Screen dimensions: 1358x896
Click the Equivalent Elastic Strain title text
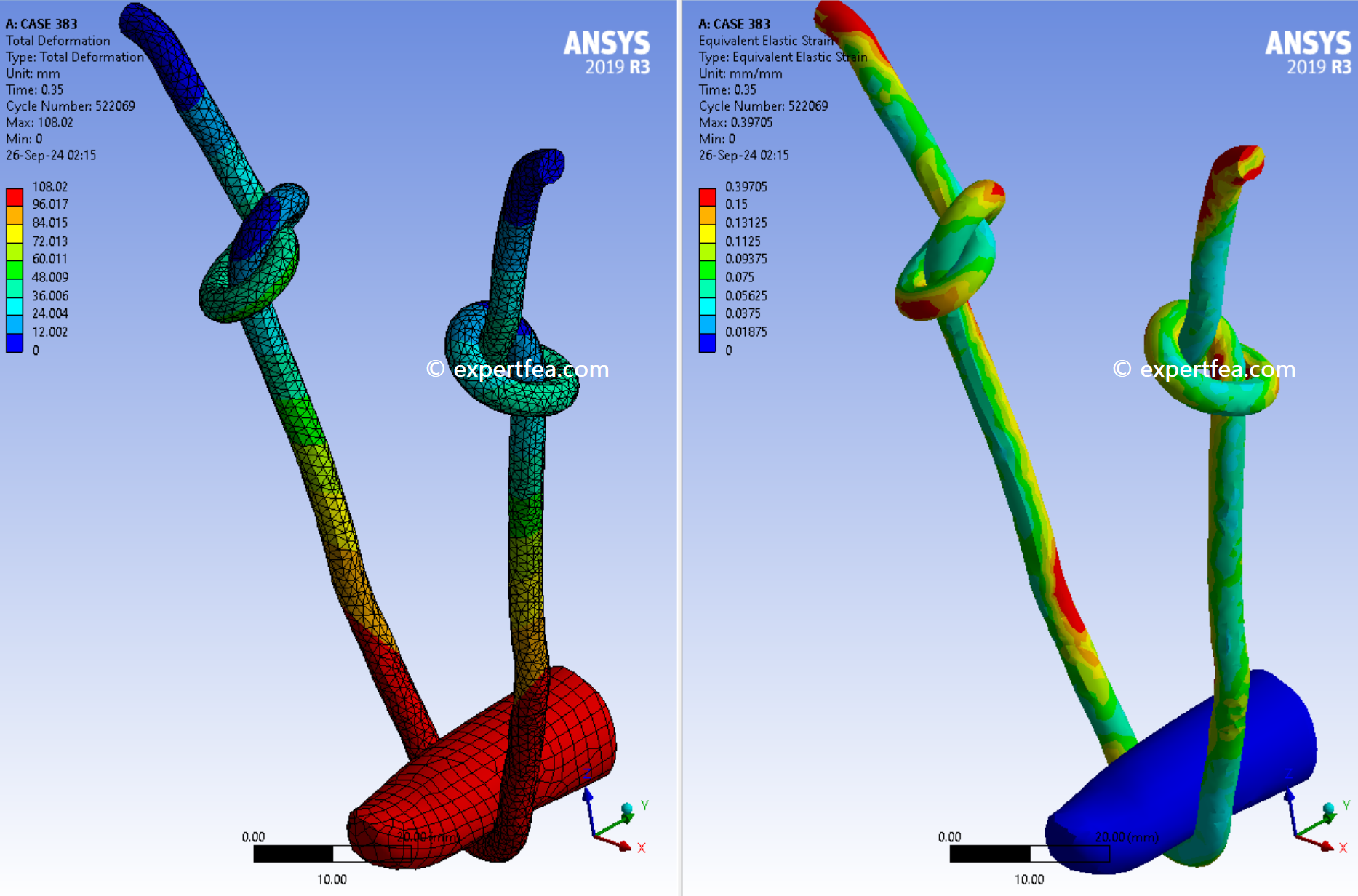[x=765, y=41]
